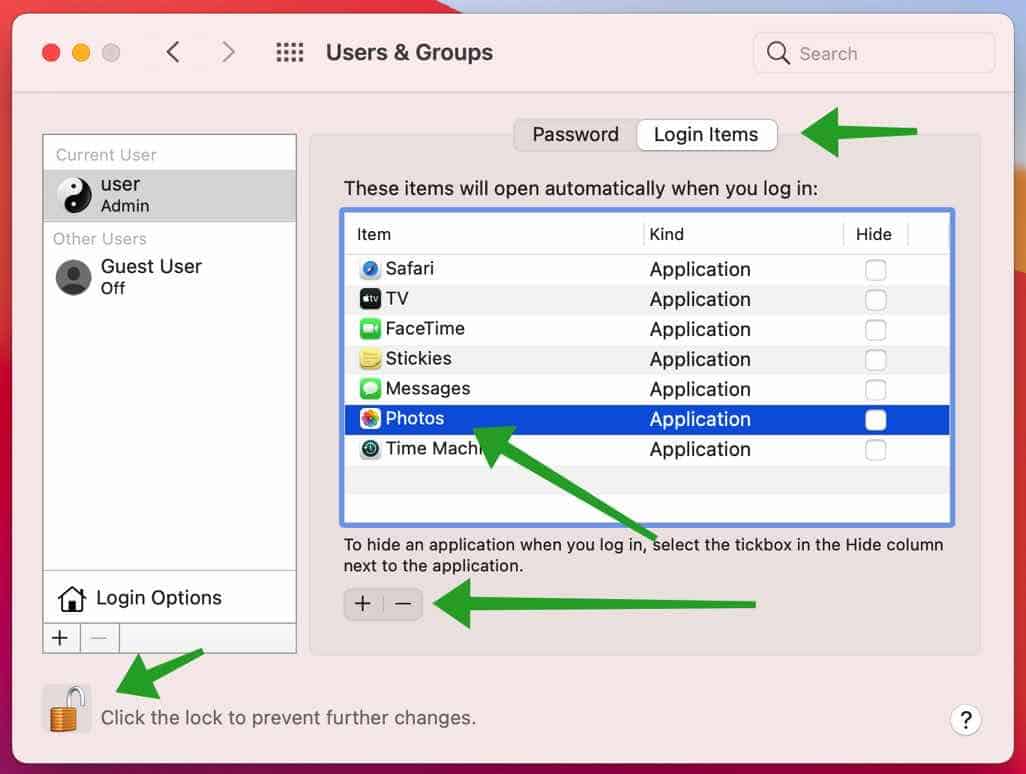Image resolution: width=1026 pixels, height=774 pixels.
Task: Click the Search field
Action: point(874,53)
